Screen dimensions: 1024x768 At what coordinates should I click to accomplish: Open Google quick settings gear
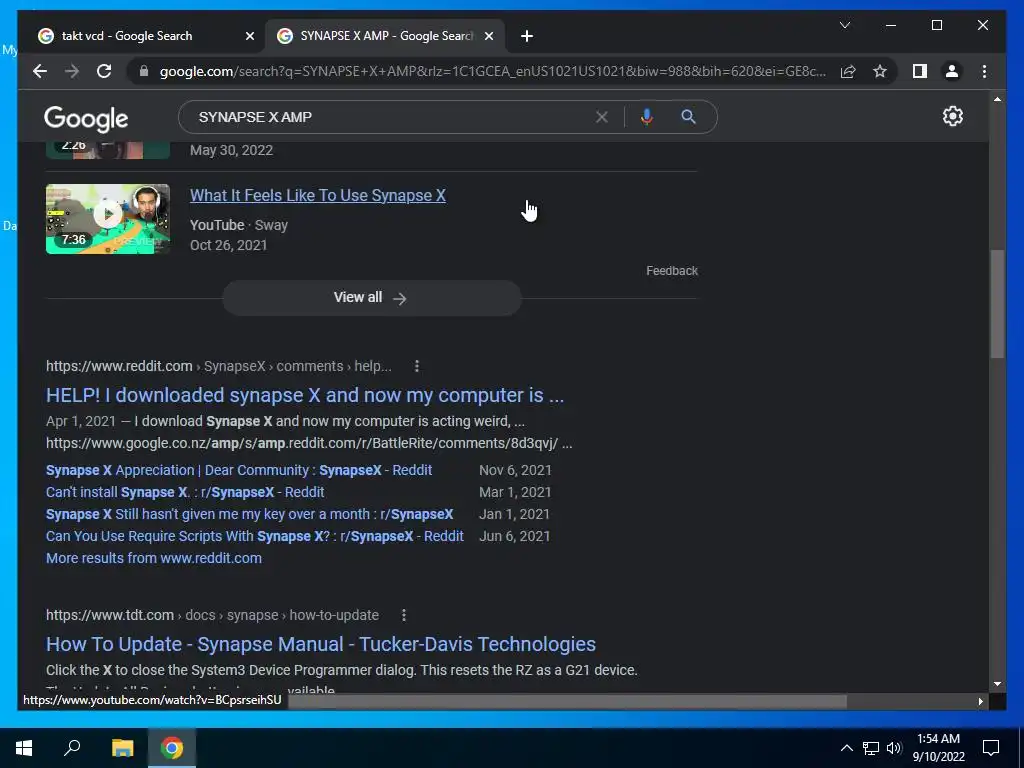[953, 116]
